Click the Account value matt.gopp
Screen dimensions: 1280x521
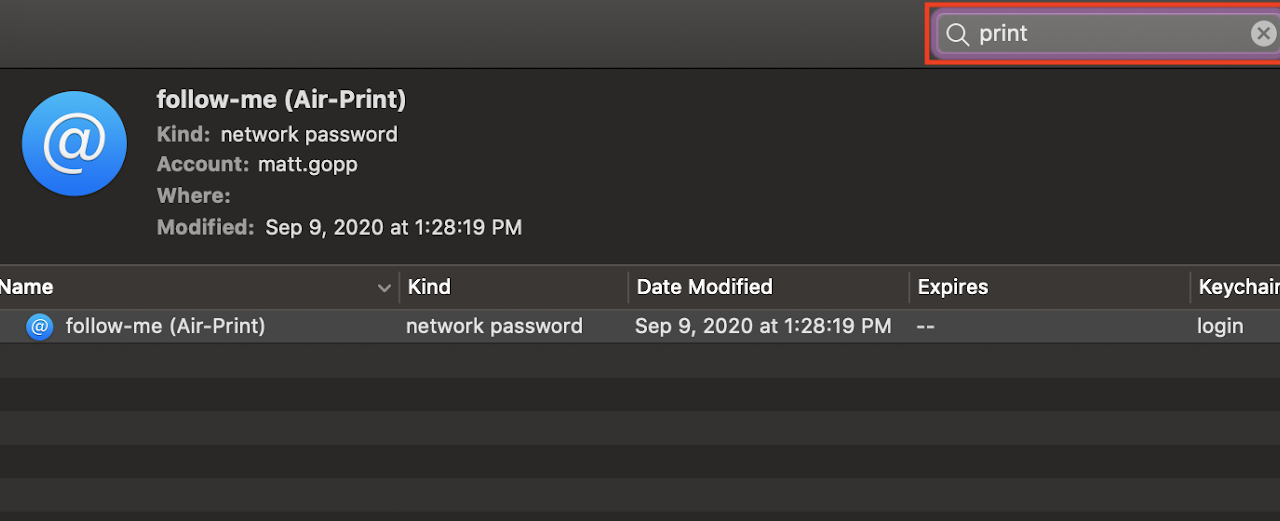[308, 164]
